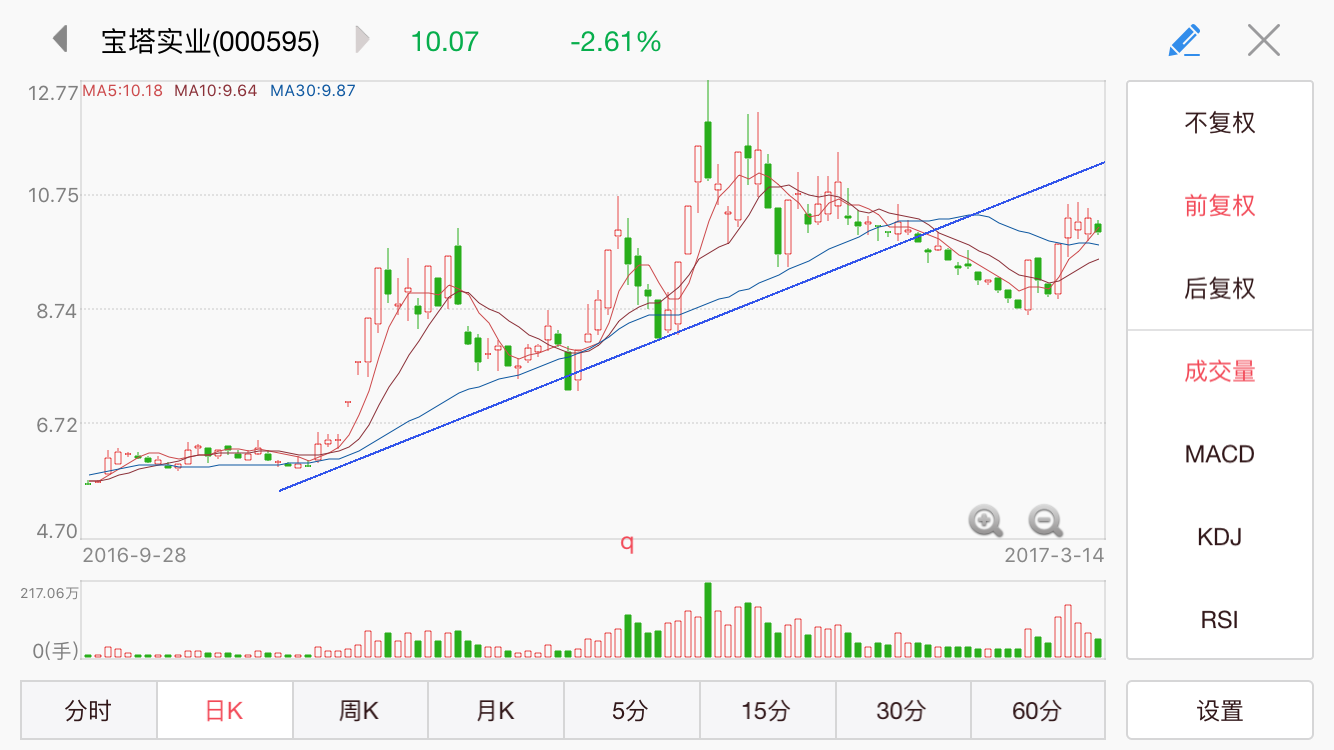This screenshot has width=1334, height=750.
Task: Show the RSI indicator
Action: (x=1220, y=620)
